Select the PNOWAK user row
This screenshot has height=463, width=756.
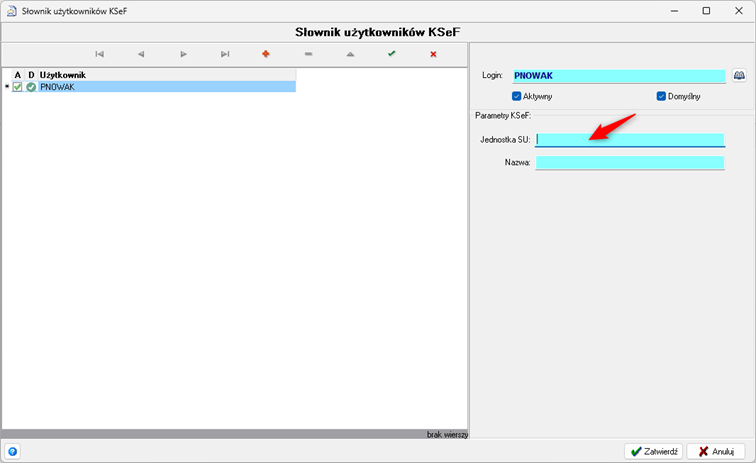click(x=165, y=87)
